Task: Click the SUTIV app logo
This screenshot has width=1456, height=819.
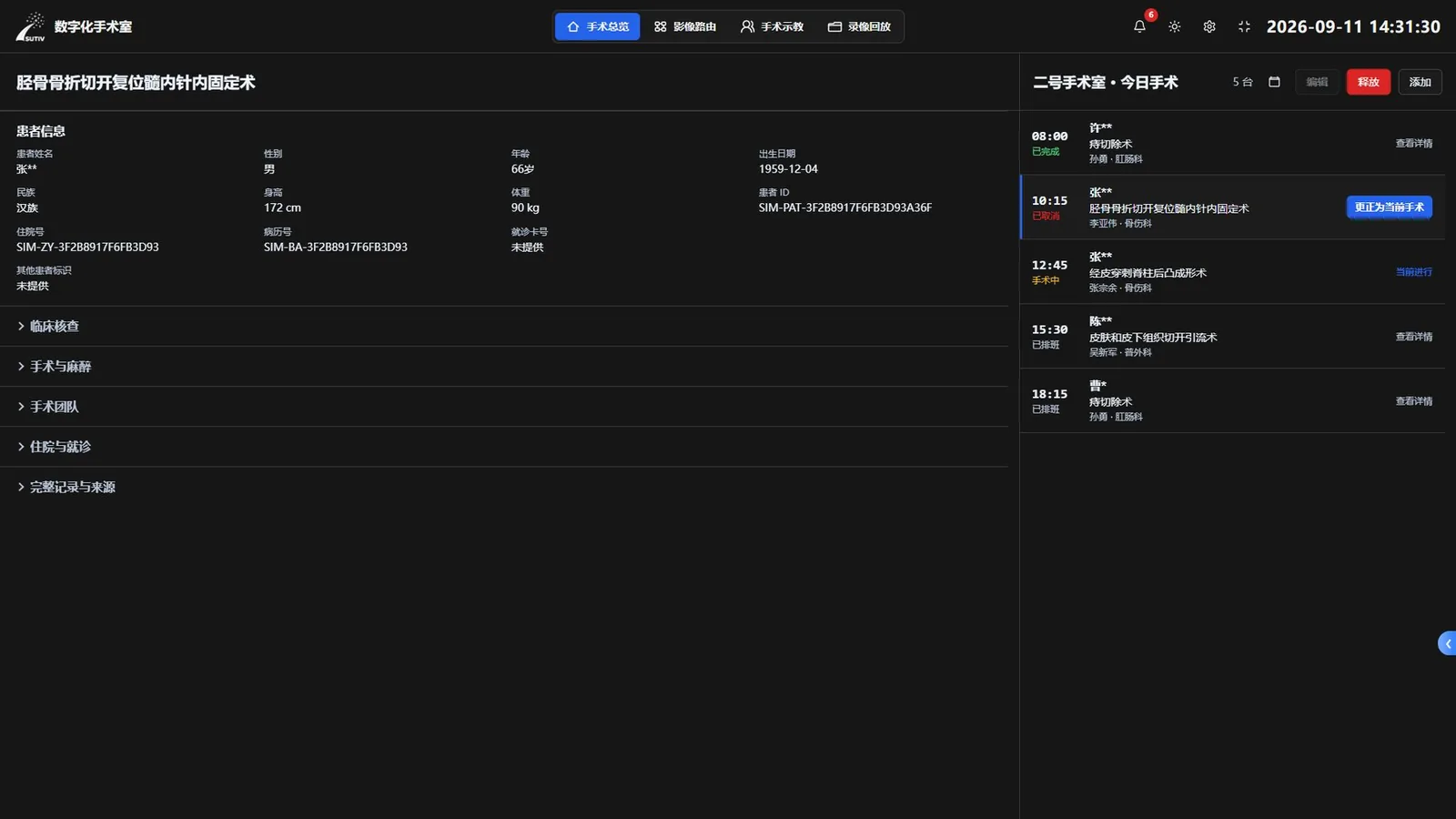Action: (30, 26)
